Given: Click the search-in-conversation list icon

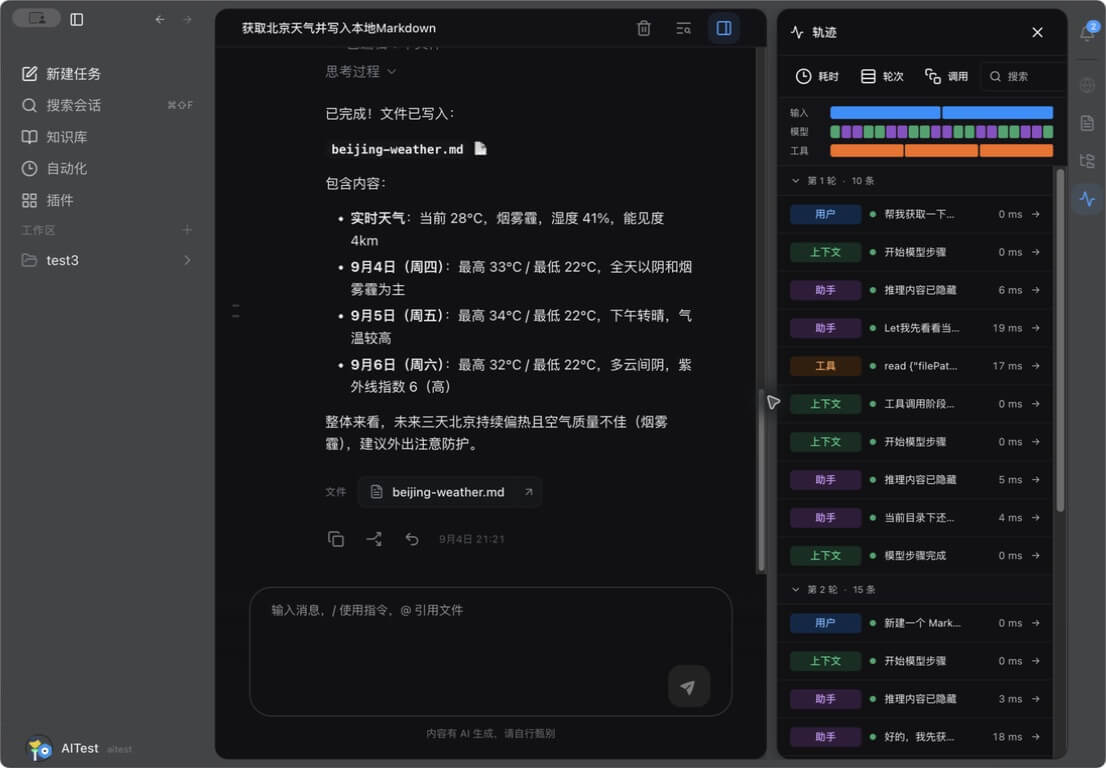Looking at the screenshot, I should [683, 28].
